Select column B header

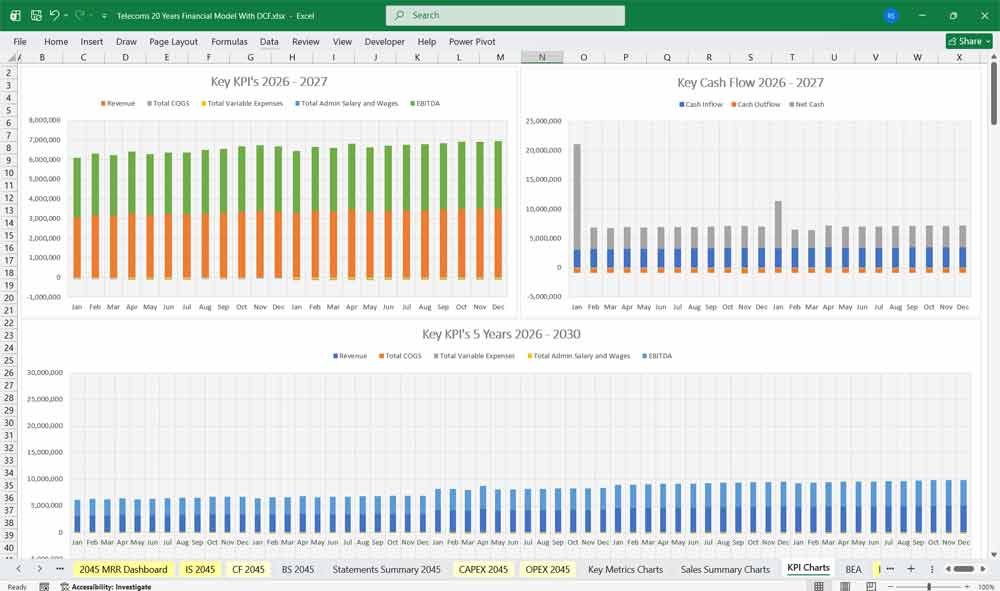[x=42, y=57]
